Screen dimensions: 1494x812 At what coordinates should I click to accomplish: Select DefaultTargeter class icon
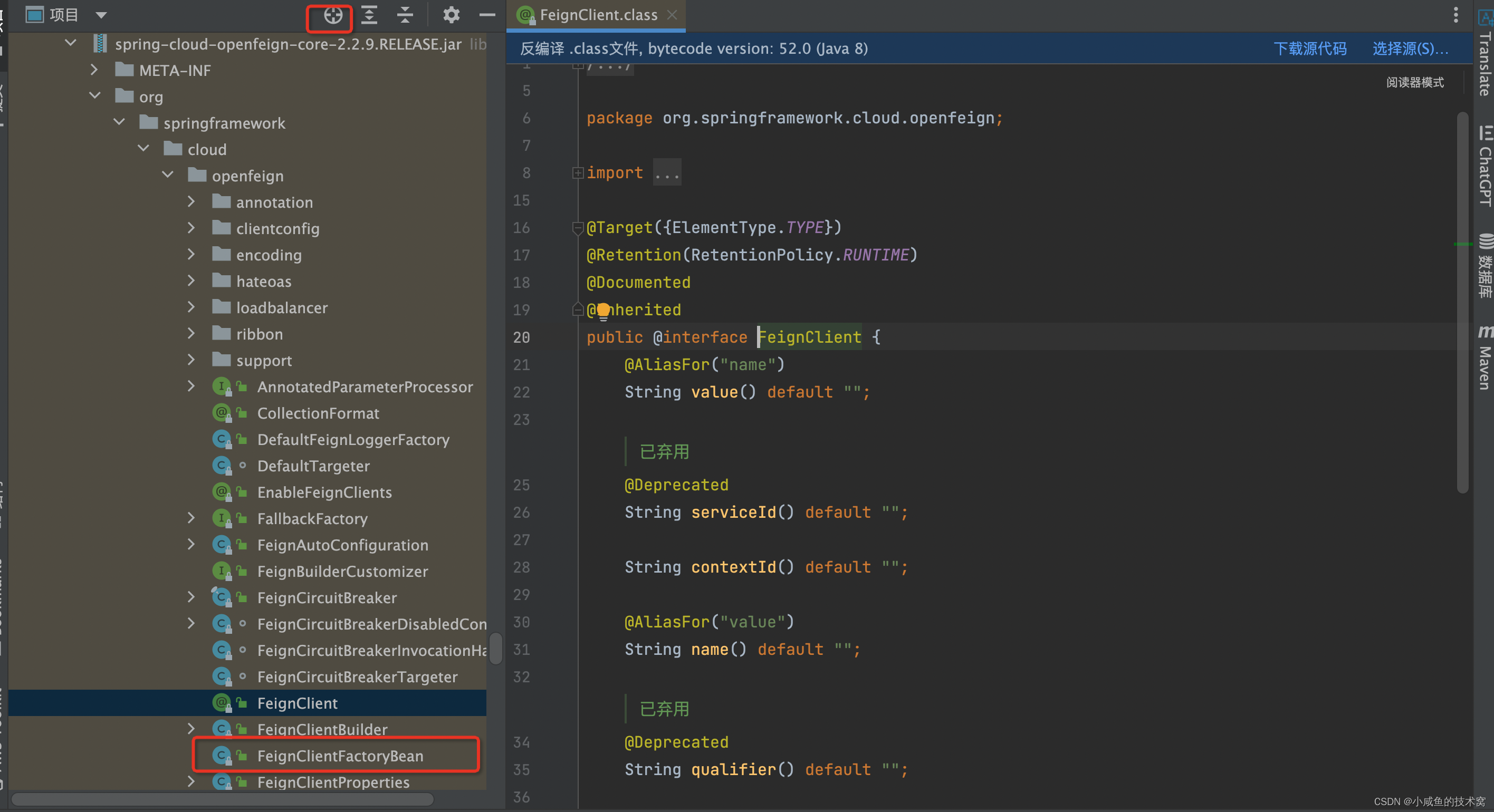pos(222,466)
